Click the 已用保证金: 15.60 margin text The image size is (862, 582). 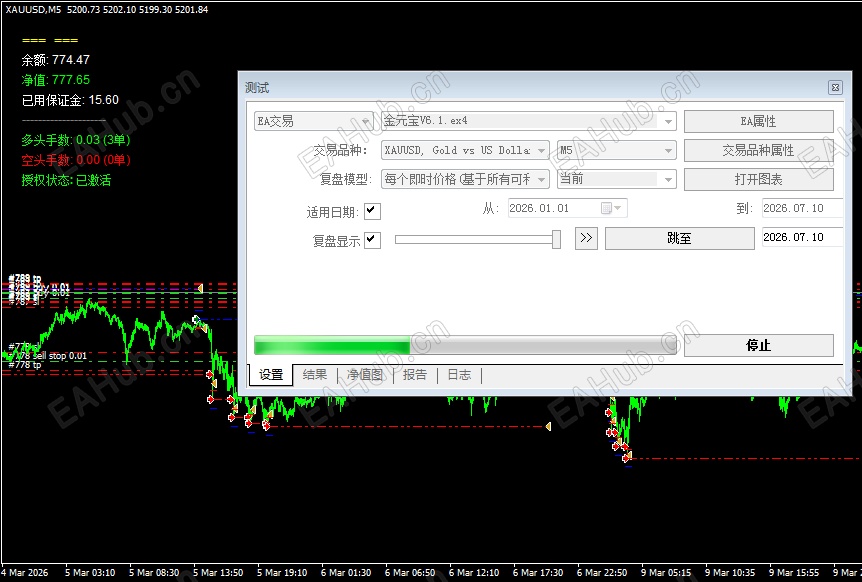70,100
